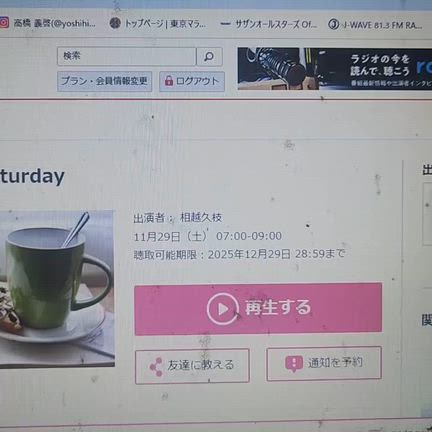Reserve a notification with 通知を予約
This screenshot has width=432, height=432.
tap(324, 364)
